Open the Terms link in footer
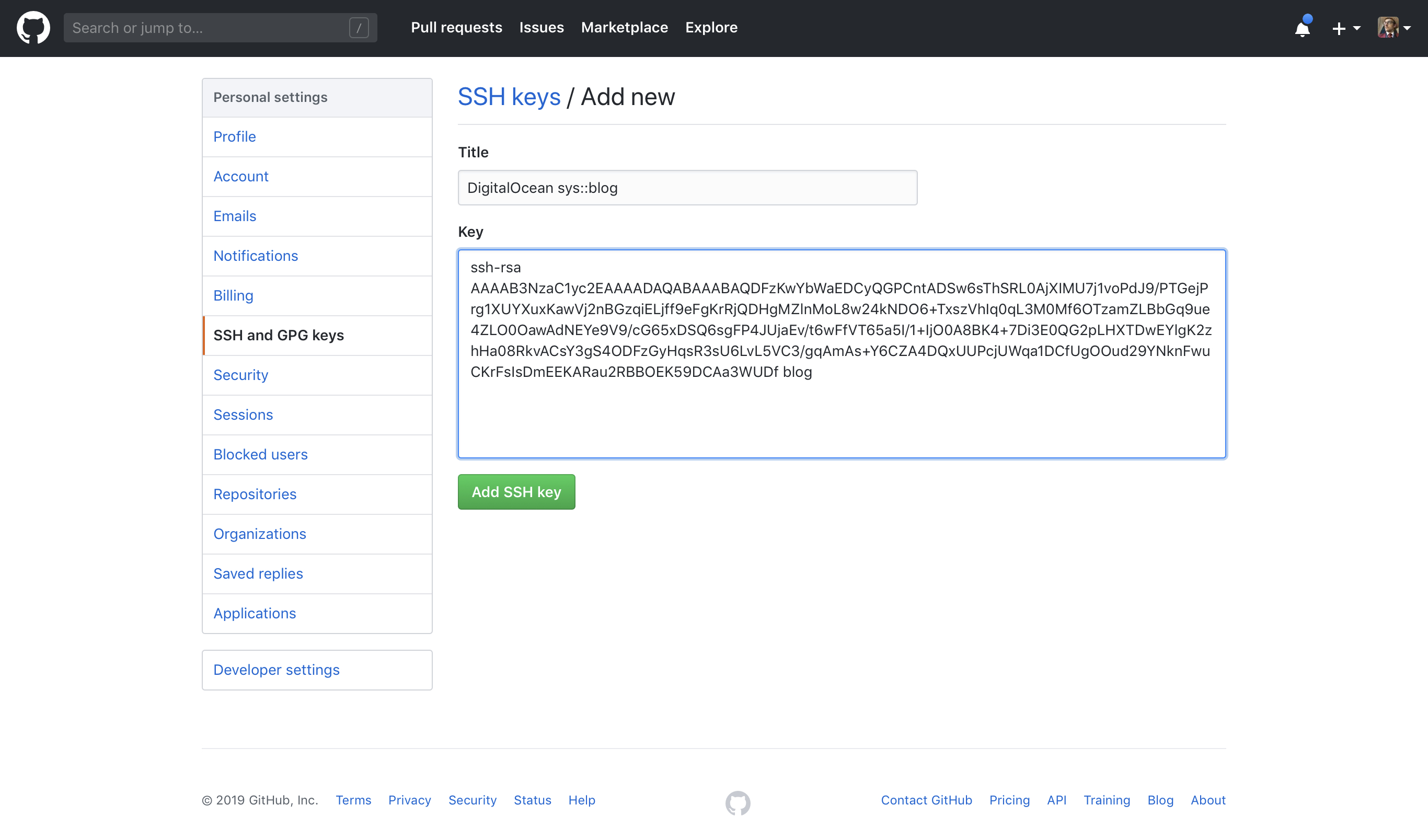The image size is (1428, 840). (x=353, y=800)
